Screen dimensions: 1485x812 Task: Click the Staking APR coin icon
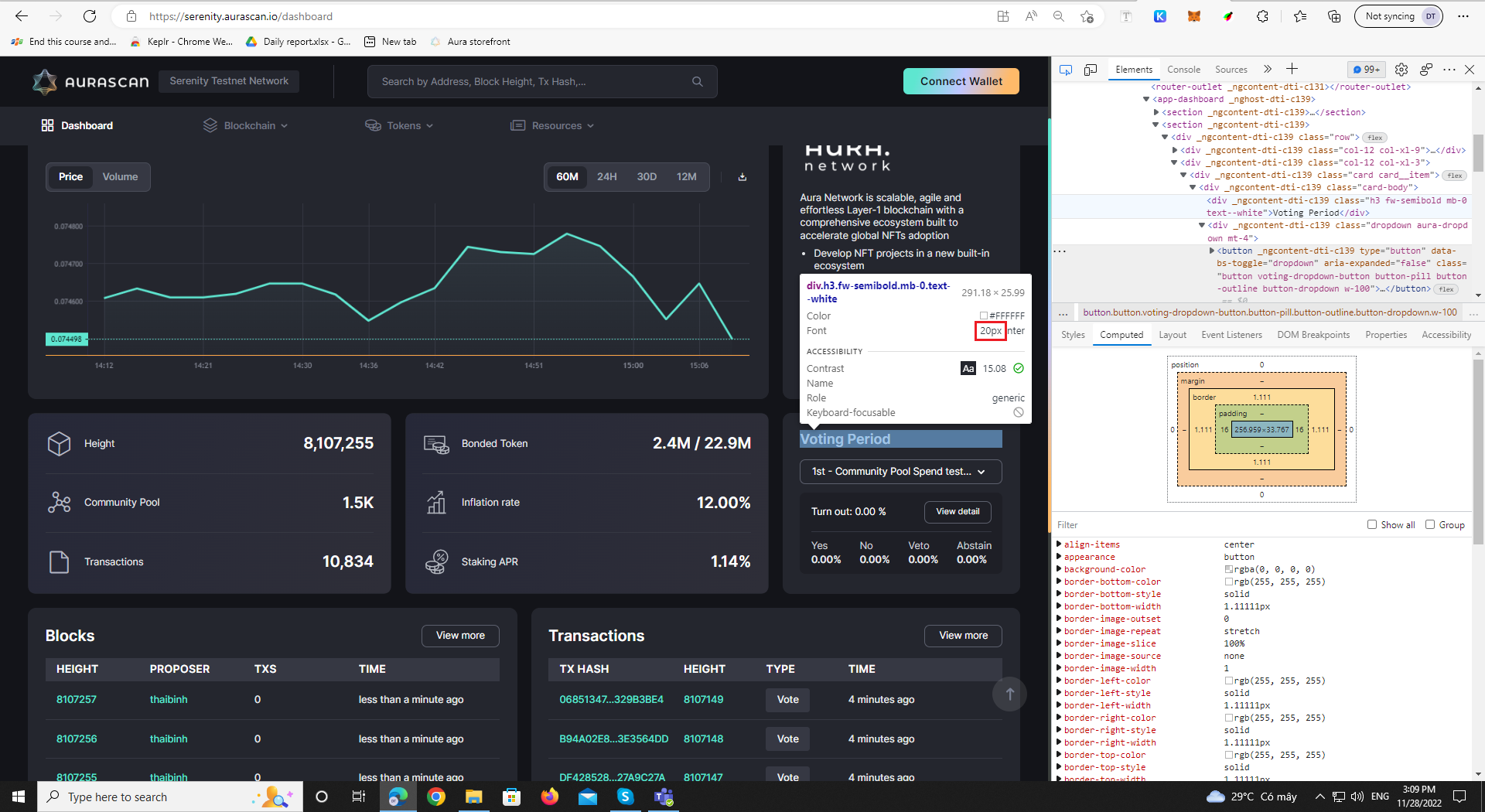[x=437, y=561]
